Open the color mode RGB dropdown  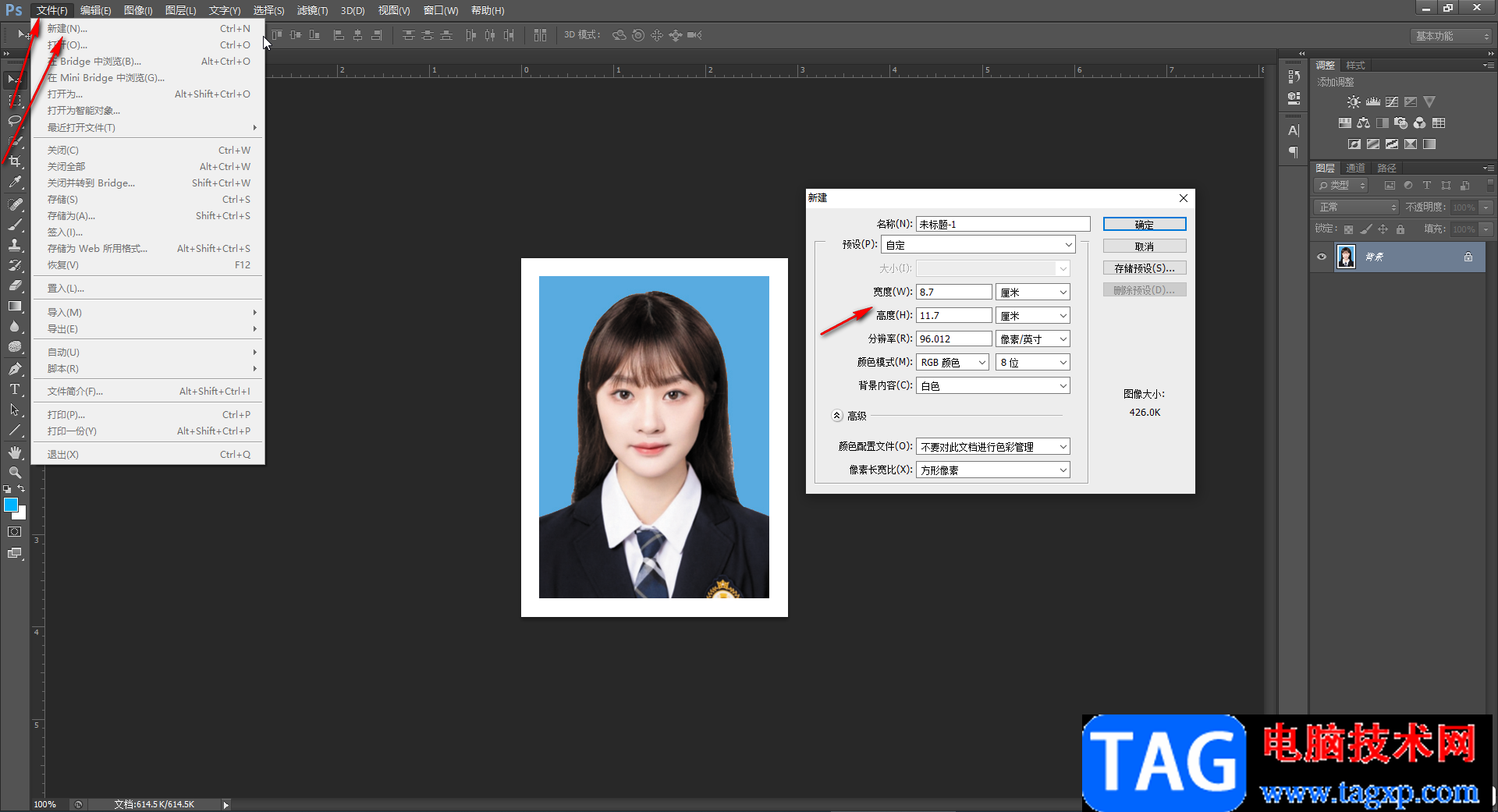click(953, 363)
